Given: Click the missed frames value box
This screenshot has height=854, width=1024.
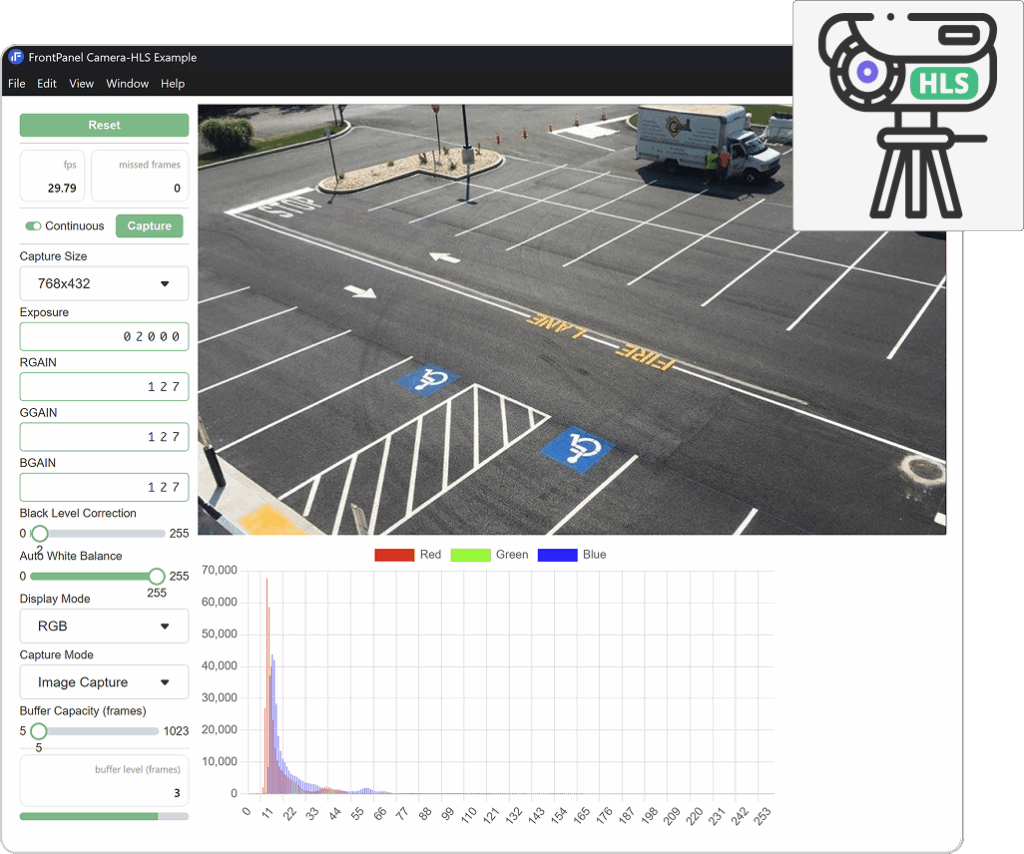Looking at the screenshot, I should tap(140, 176).
